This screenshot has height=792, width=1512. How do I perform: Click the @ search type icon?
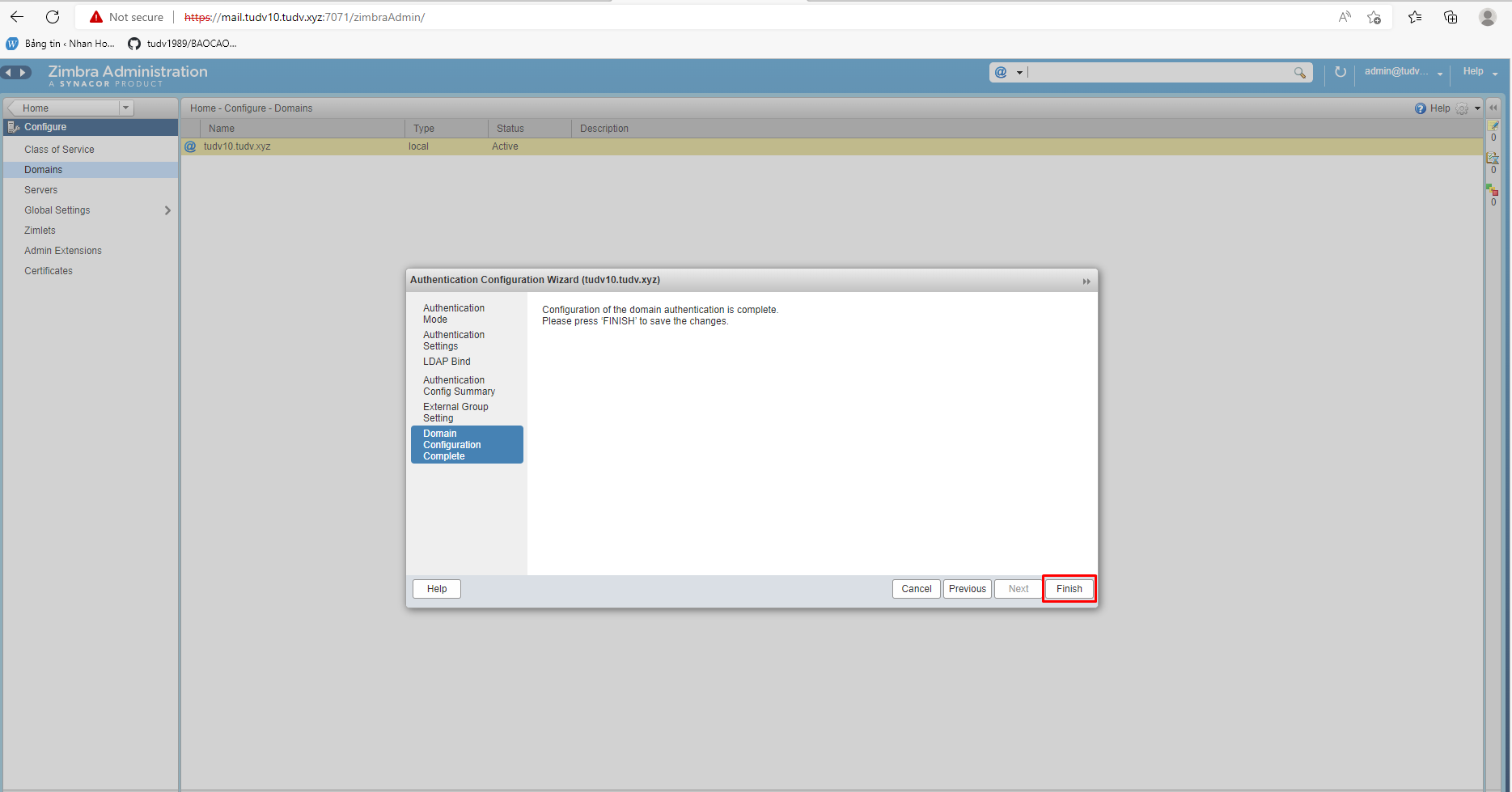point(1001,72)
